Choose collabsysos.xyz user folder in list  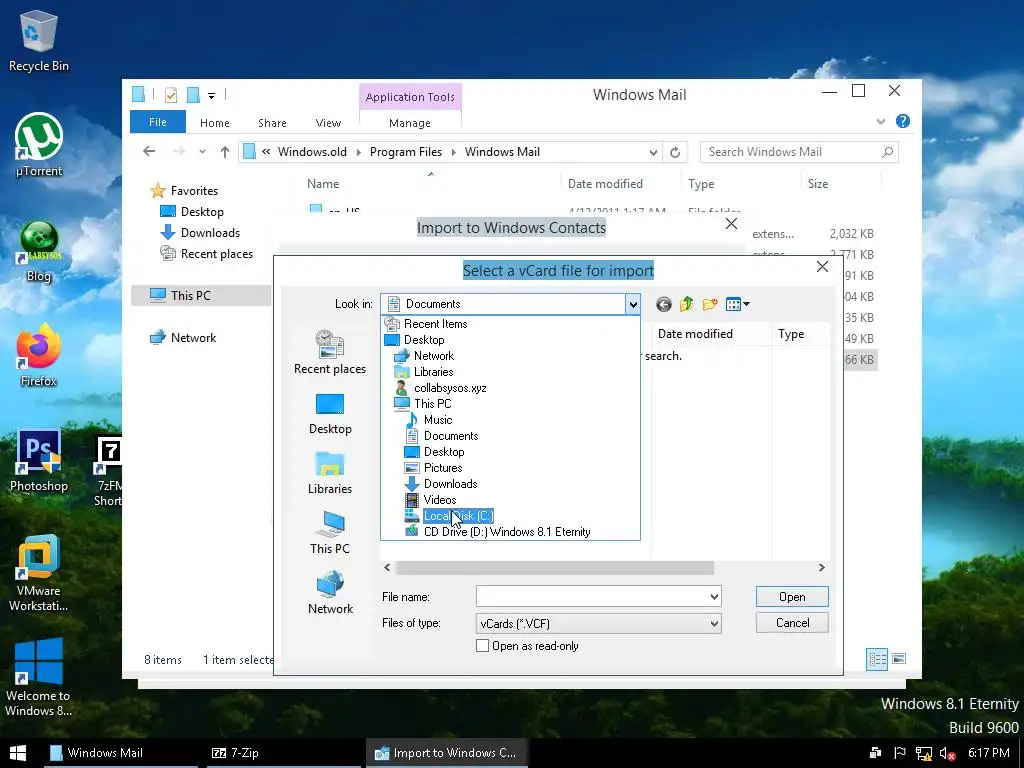point(450,388)
